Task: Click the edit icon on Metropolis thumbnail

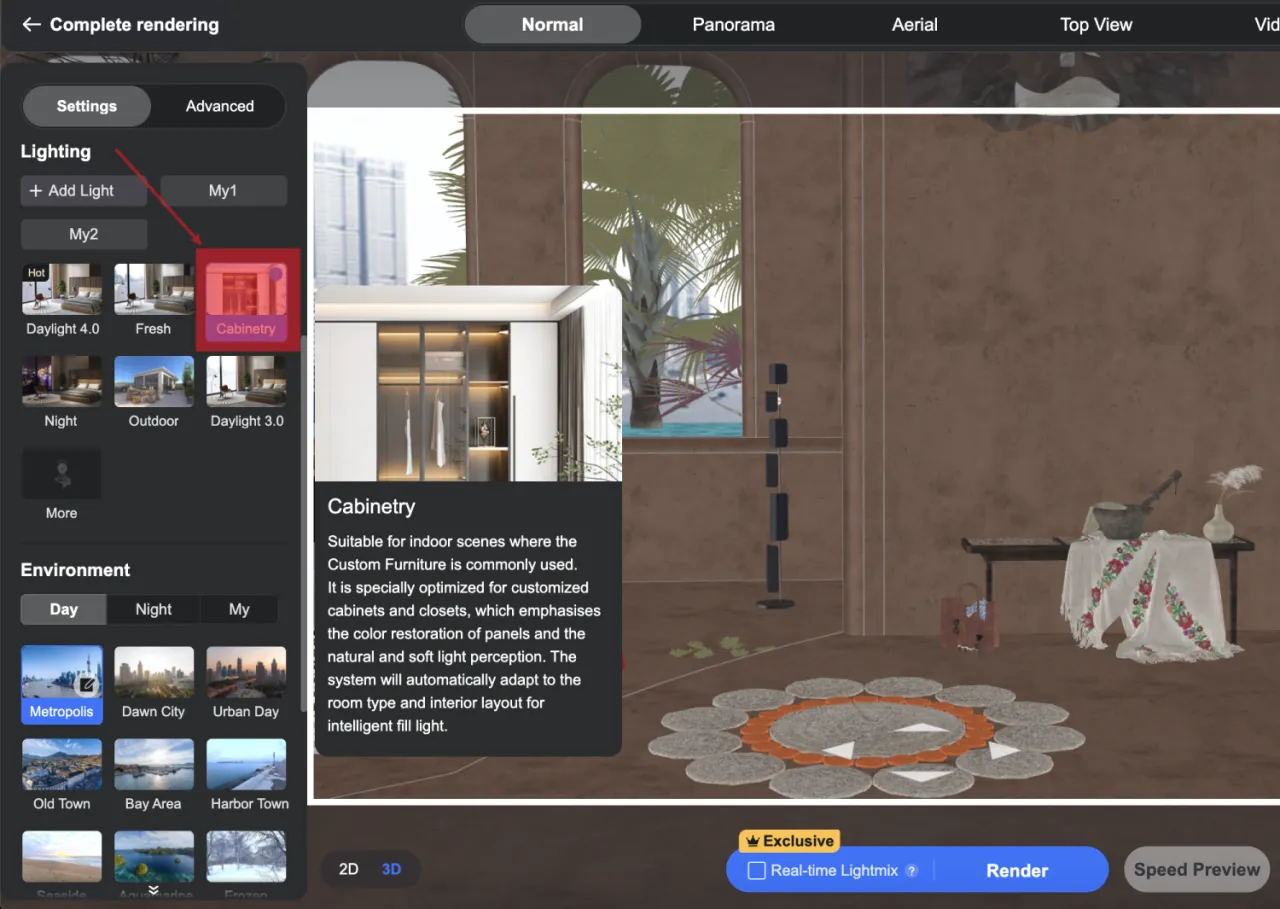Action: [x=87, y=685]
